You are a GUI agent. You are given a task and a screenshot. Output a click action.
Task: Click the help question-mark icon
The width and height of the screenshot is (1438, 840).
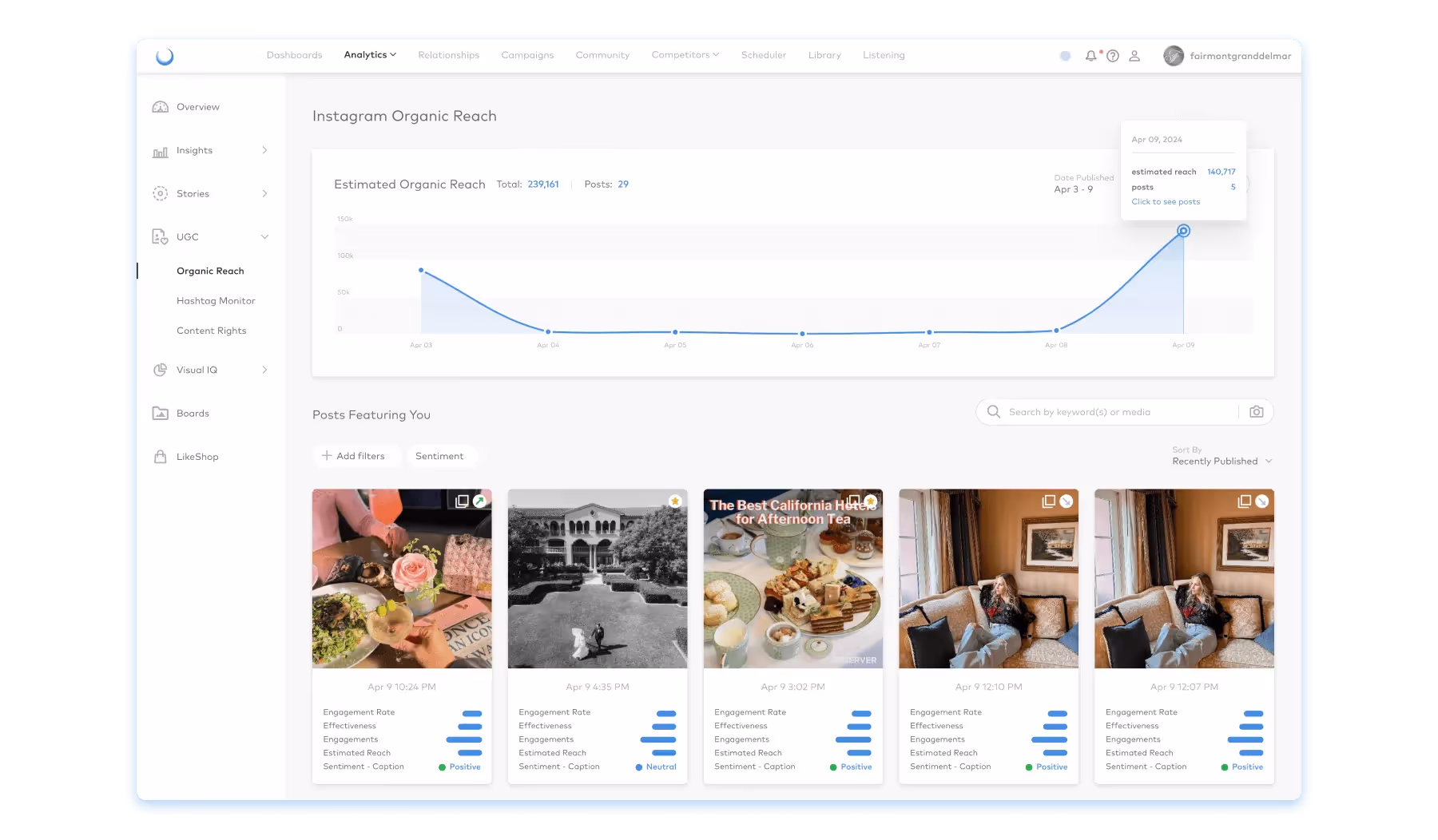[x=1113, y=55]
